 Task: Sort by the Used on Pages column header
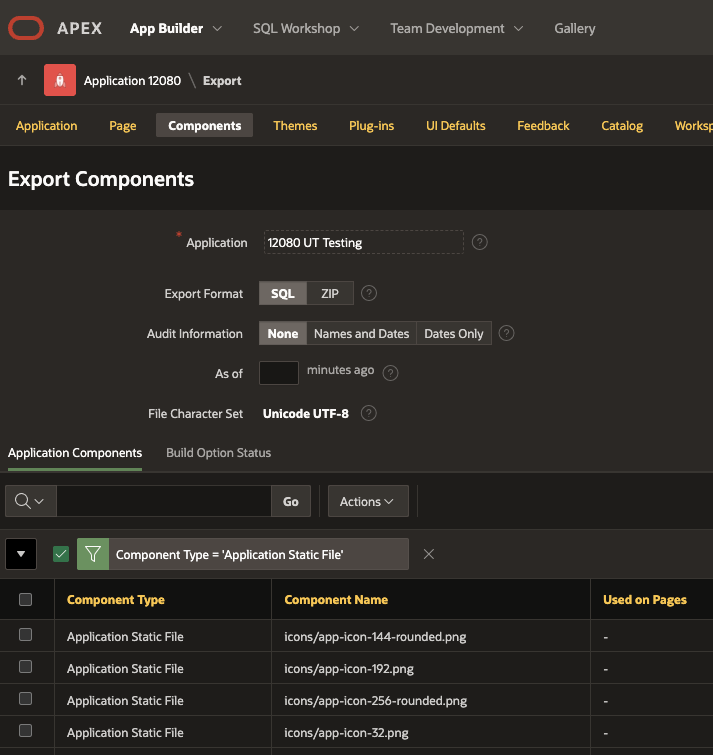click(645, 599)
